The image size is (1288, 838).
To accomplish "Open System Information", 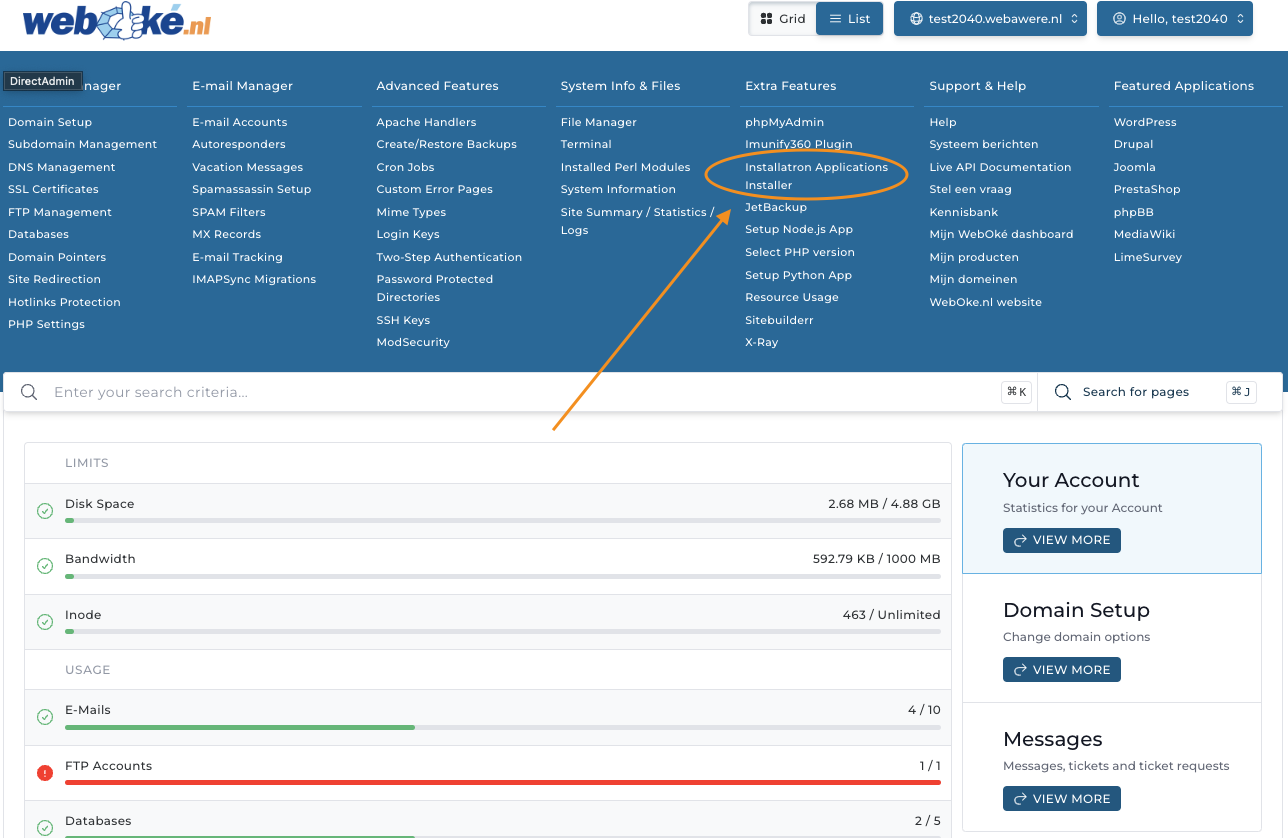I will [618, 189].
